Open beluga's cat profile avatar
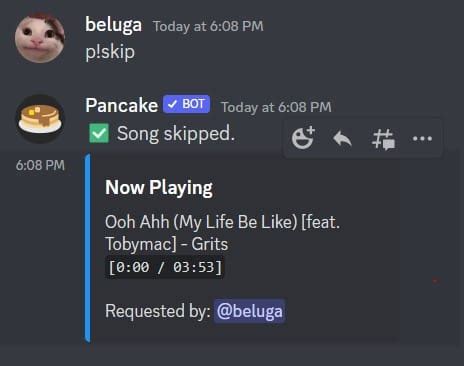464x366 pixels. coord(40,38)
